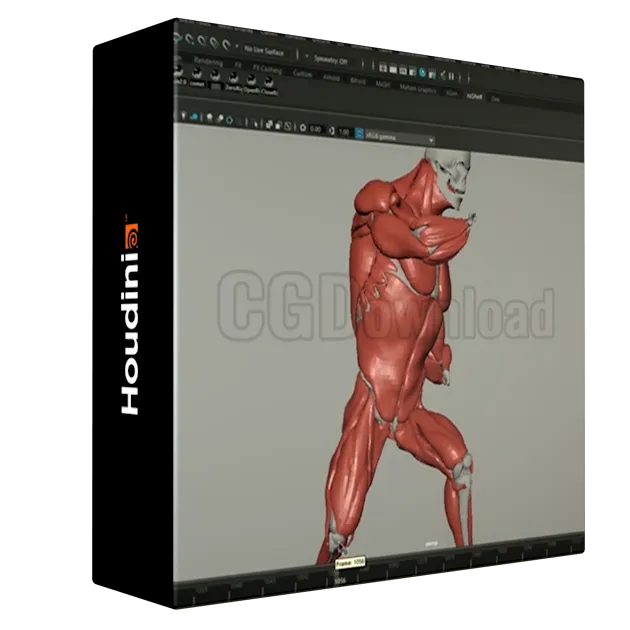Image resolution: width=630 pixels, height=630 pixels.
Task: Open the Render Setup editor icon
Action: pyautogui.click(x=432, y=74)
